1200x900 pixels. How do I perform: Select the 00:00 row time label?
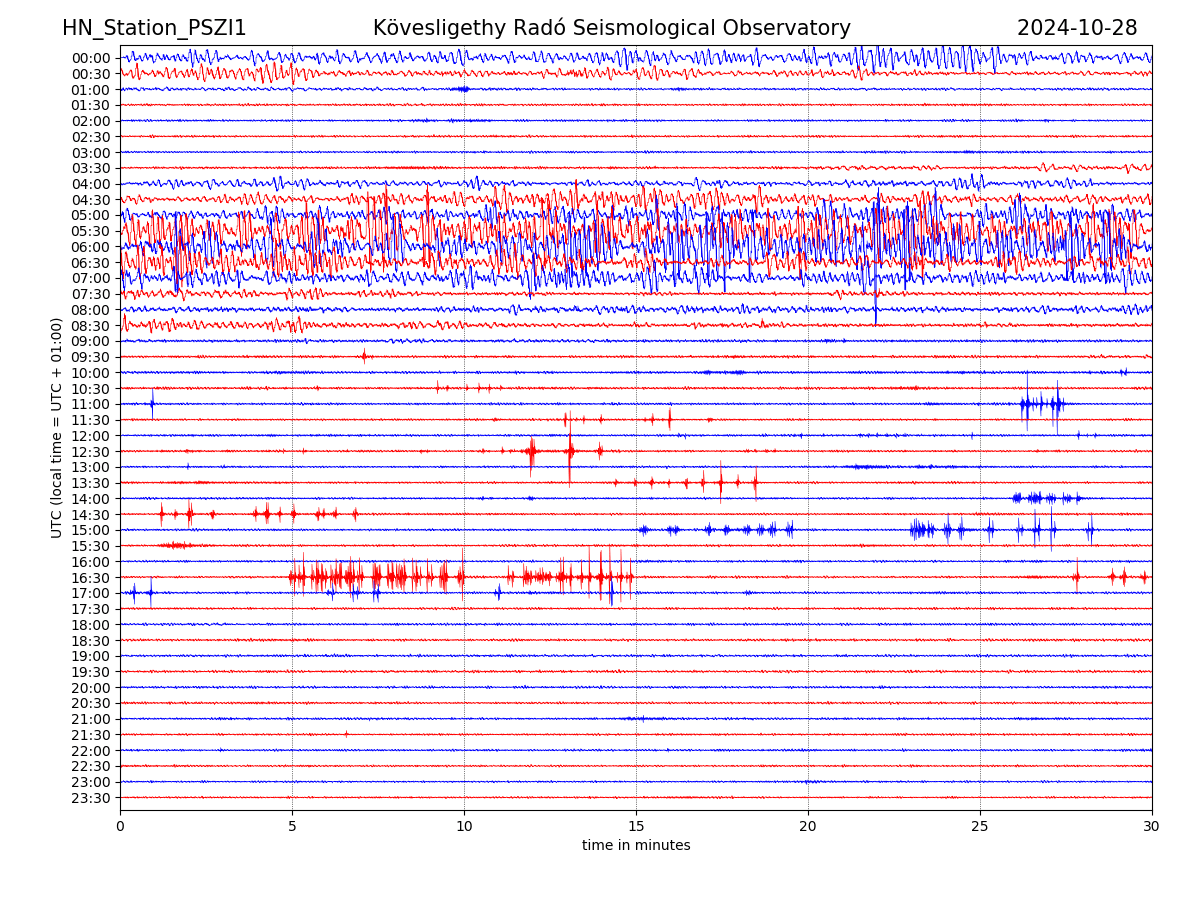pyautogui.click(x=90, y=58)
